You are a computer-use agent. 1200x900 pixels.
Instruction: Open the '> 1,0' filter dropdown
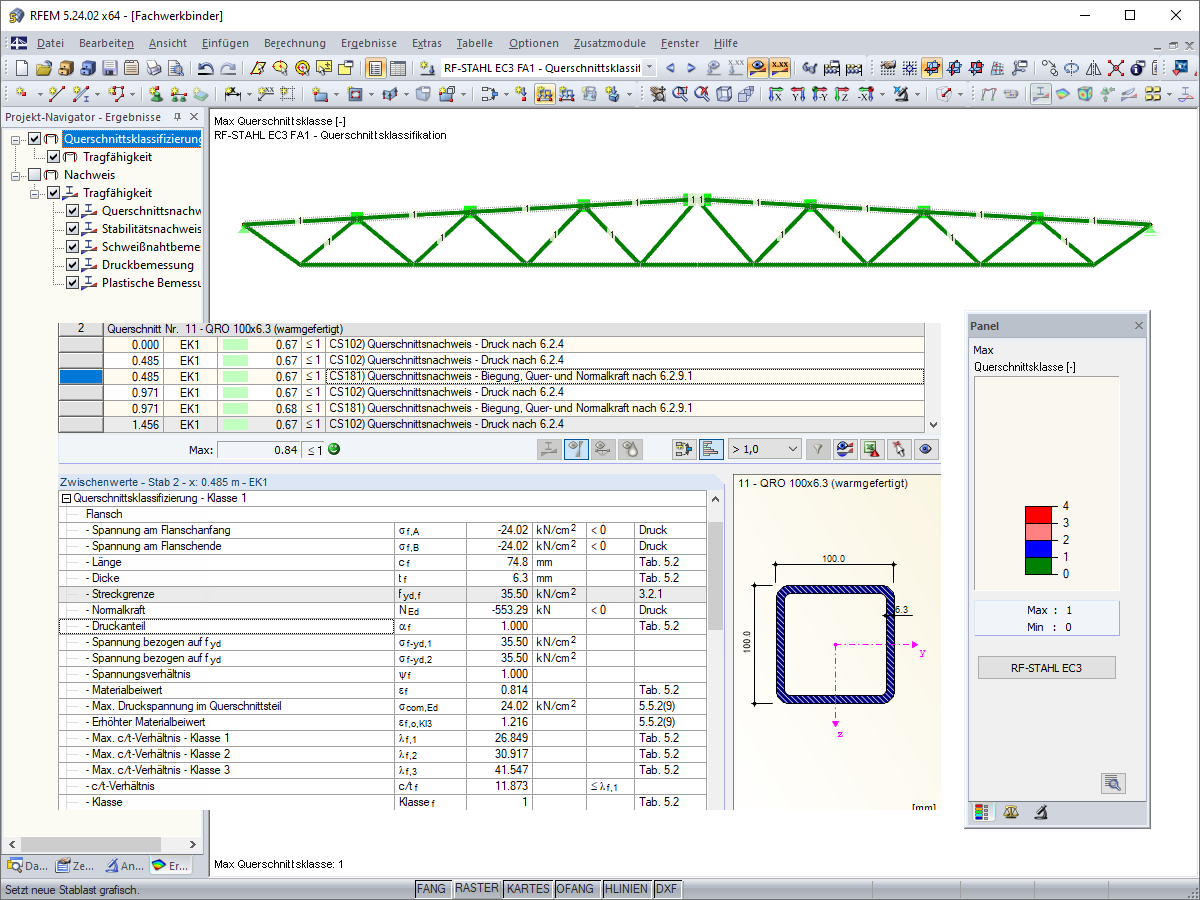pos(765,449)
